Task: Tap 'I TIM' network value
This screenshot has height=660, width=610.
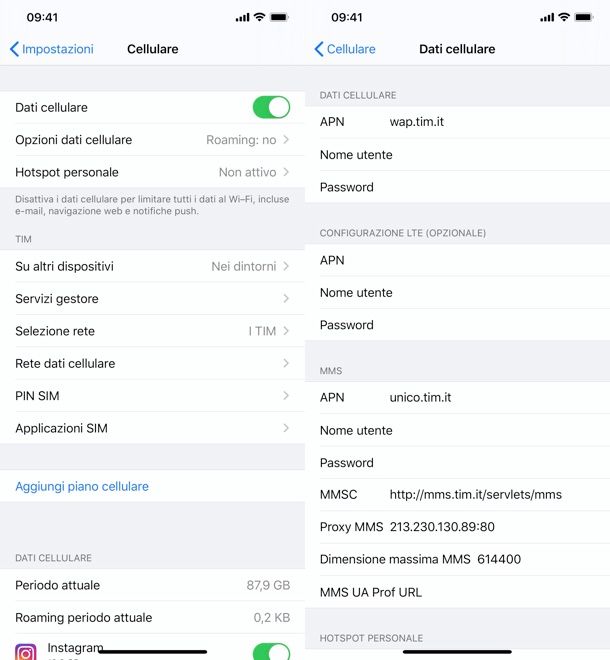Action: (262, 331)
